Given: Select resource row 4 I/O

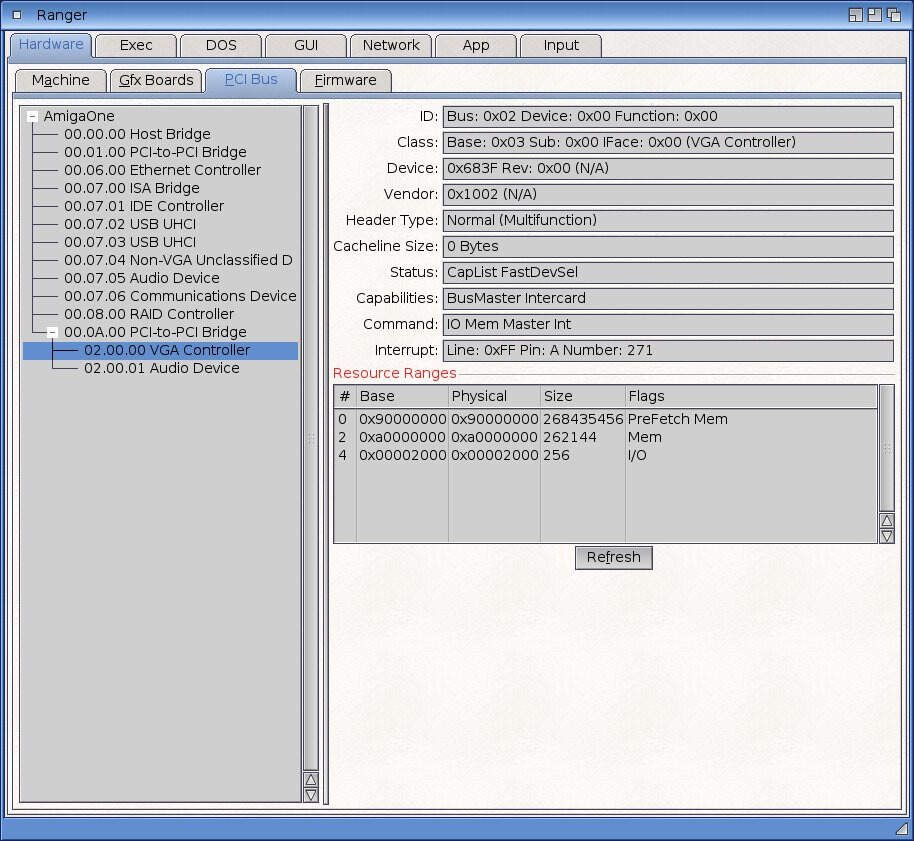Looking at the screenshot, I should (605, 456).
